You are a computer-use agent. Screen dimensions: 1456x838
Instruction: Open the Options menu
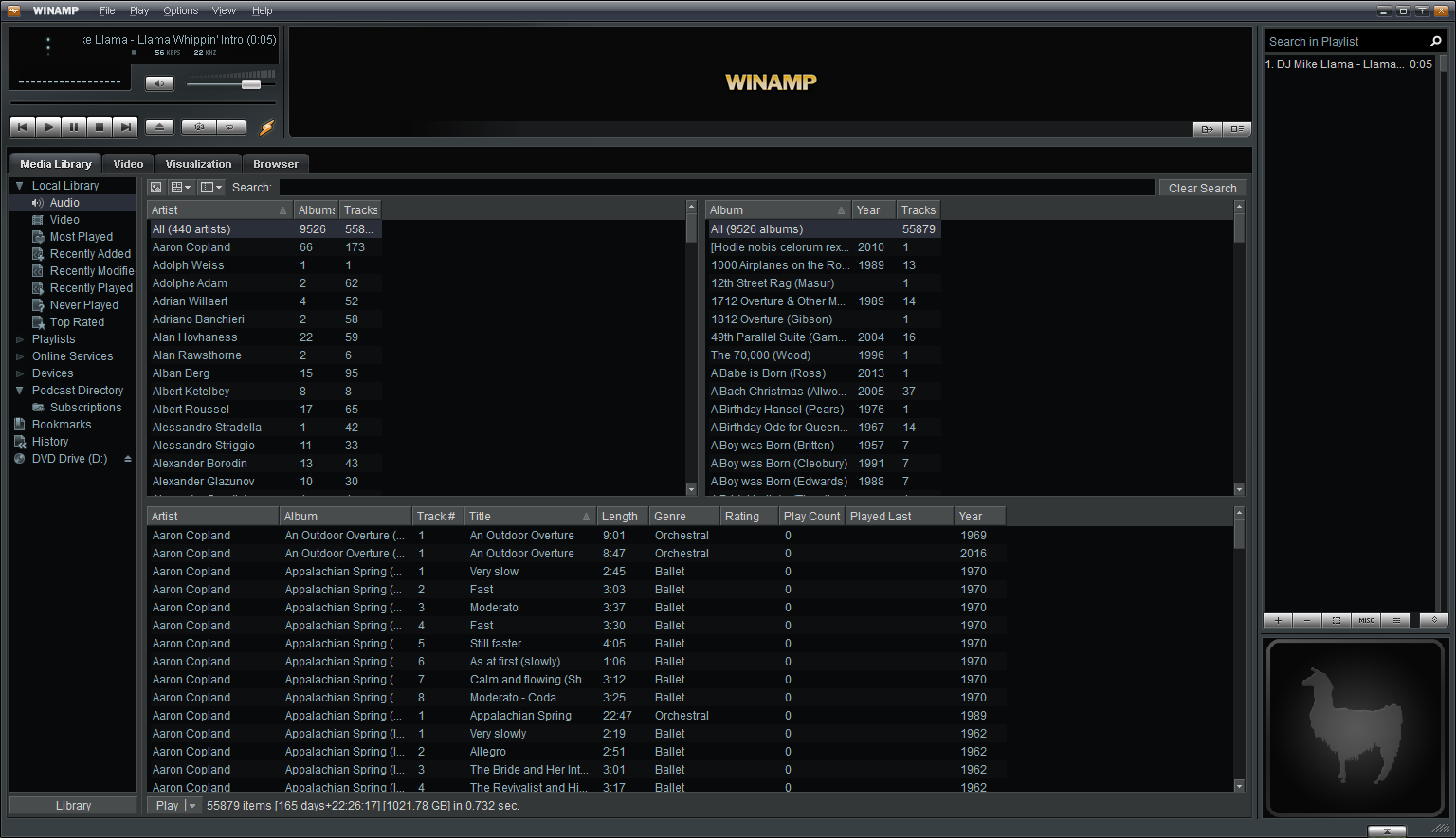(x=180, y=10)
